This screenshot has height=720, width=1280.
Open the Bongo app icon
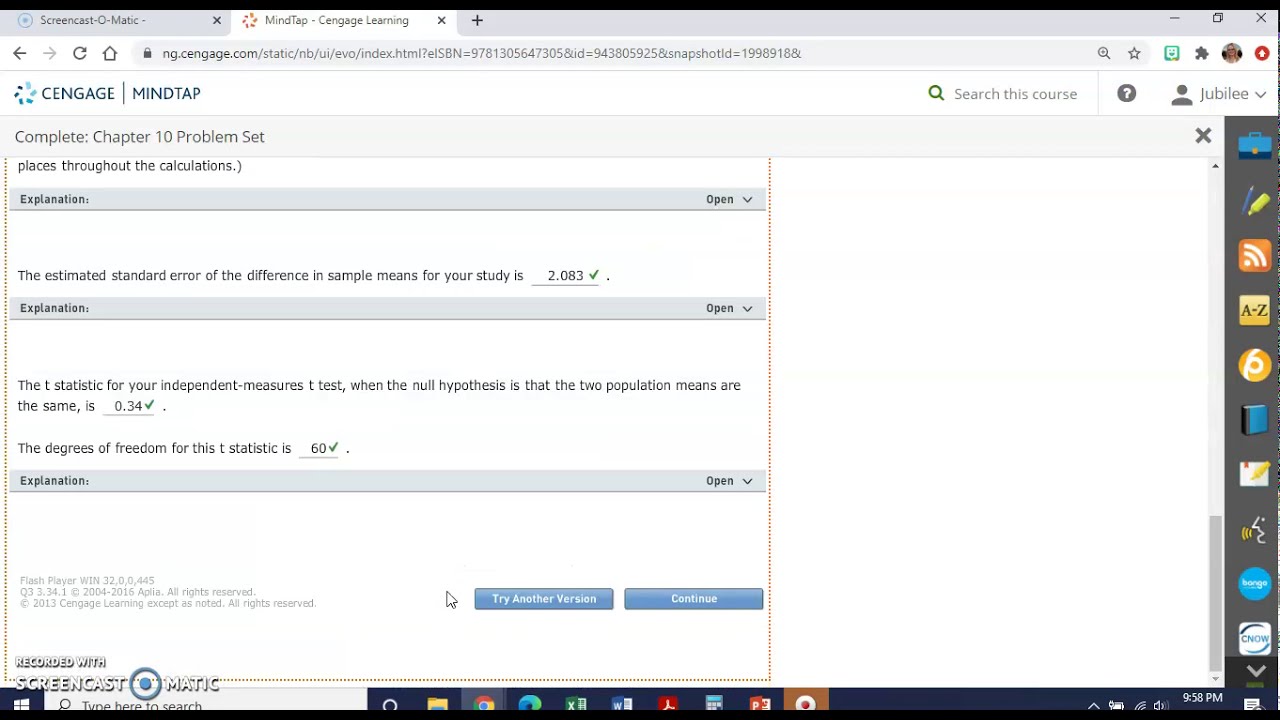pos(1254,583)
